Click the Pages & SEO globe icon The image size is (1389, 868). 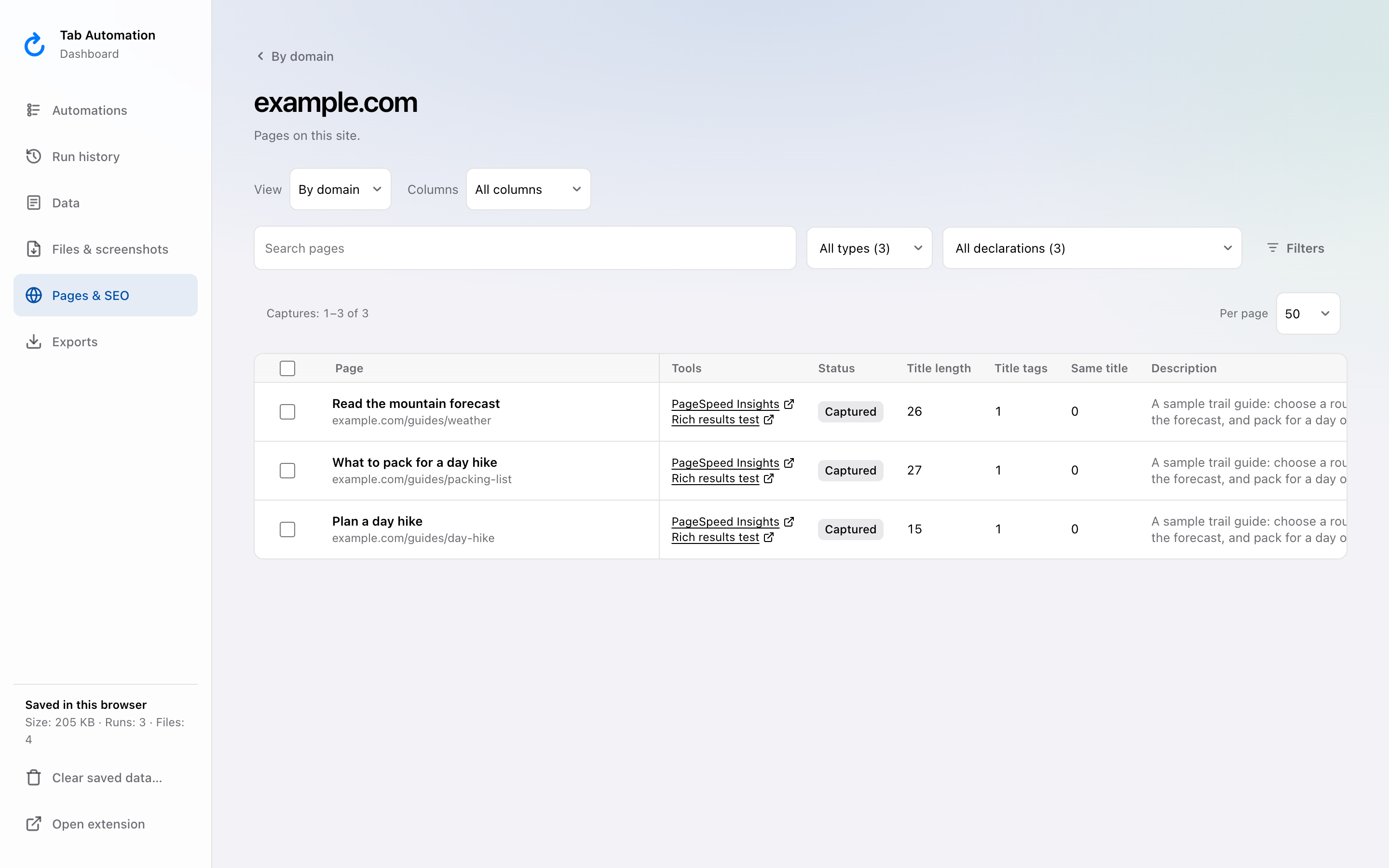tap(33, 295)
